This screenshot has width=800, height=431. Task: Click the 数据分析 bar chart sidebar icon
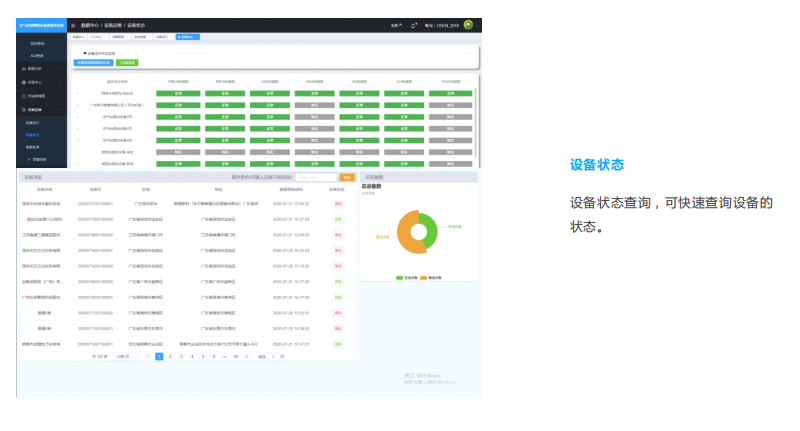pos(23,68)
